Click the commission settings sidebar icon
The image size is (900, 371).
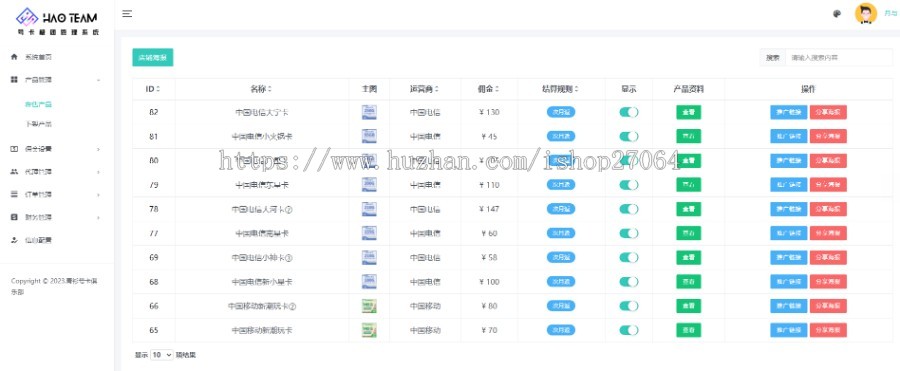[x=14, y=149]
